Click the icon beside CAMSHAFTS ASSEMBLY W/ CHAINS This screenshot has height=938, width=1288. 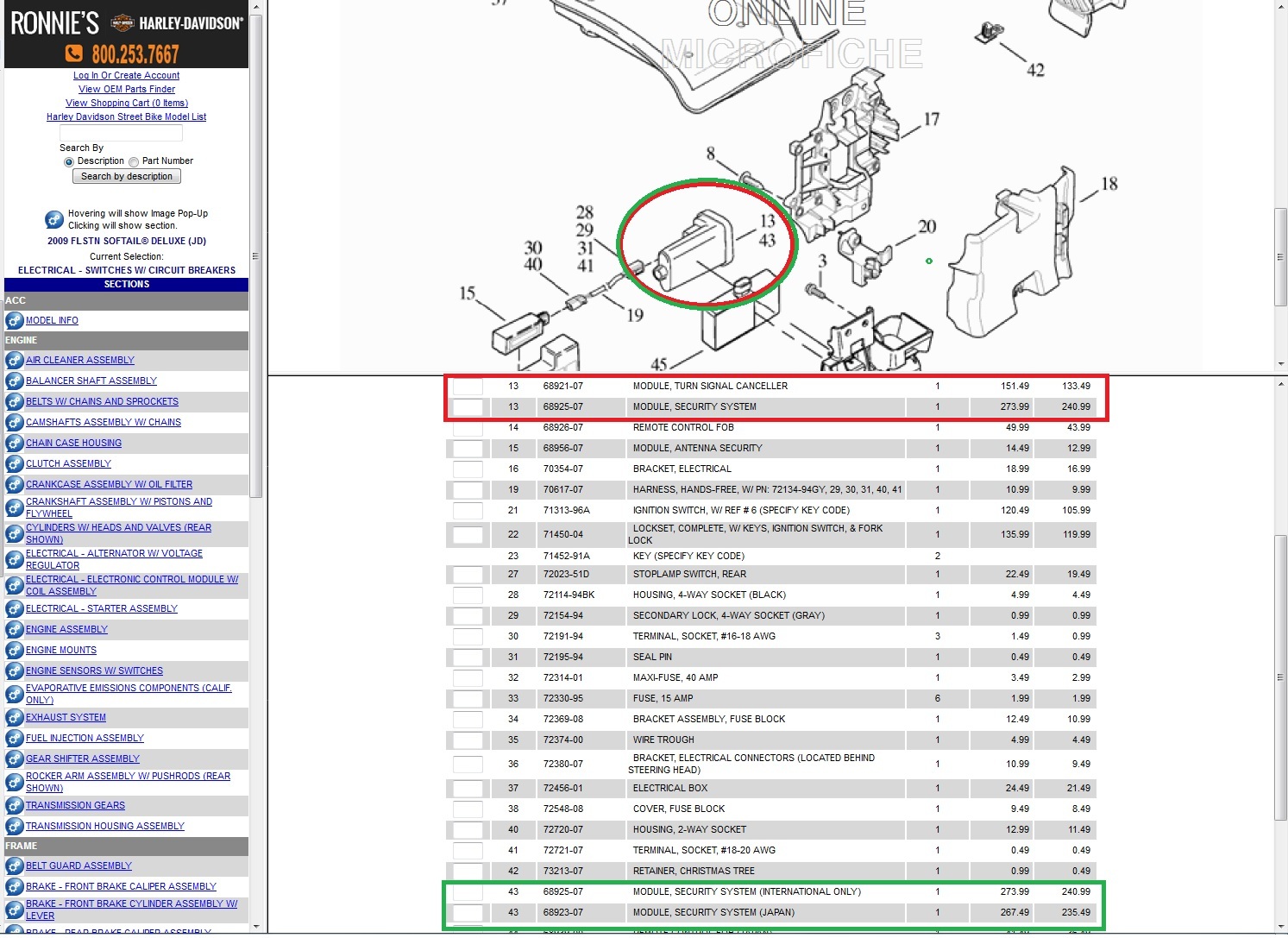pos(15,422)
